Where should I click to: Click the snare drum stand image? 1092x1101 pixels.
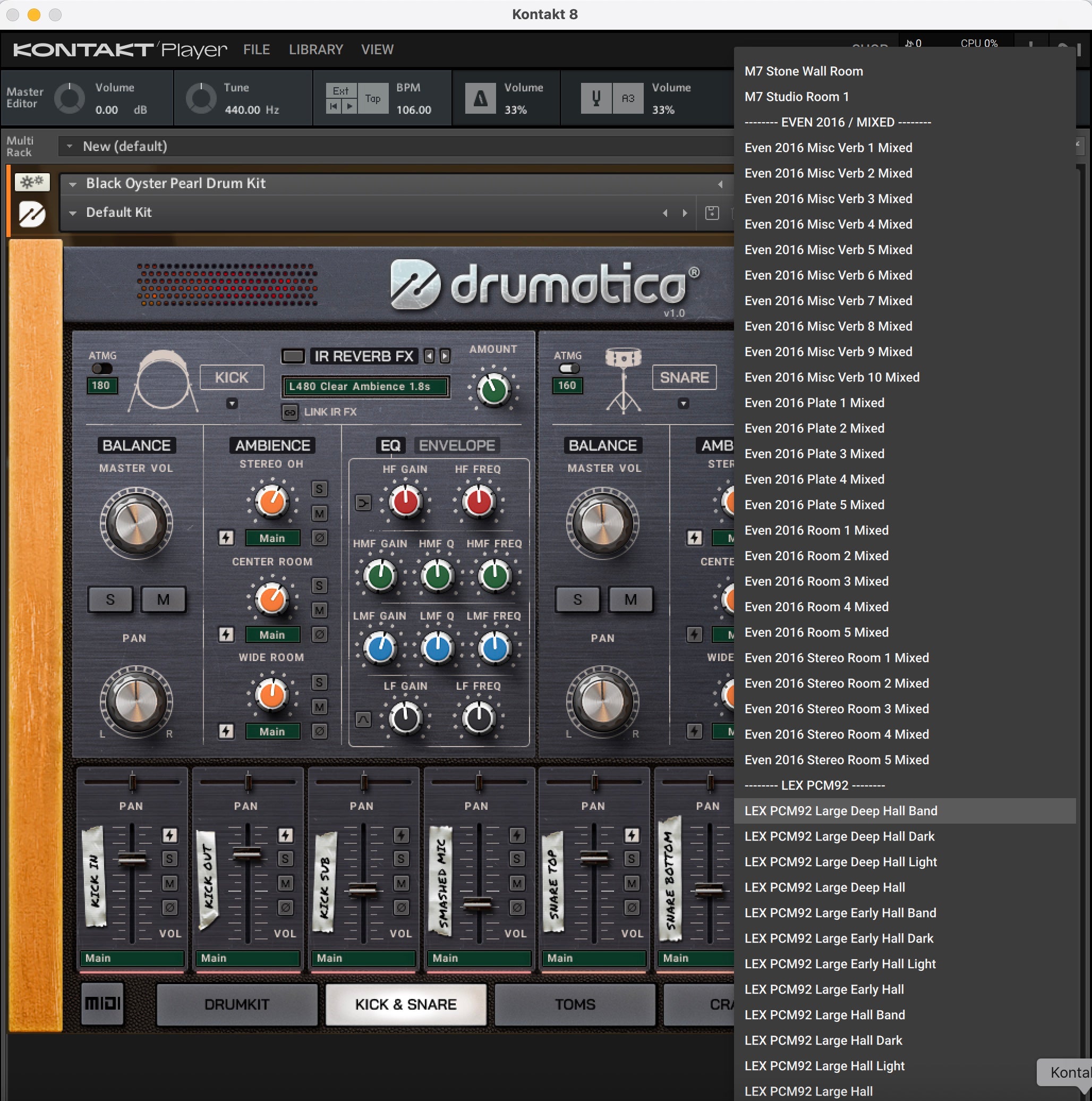click(x=623, y=380)
